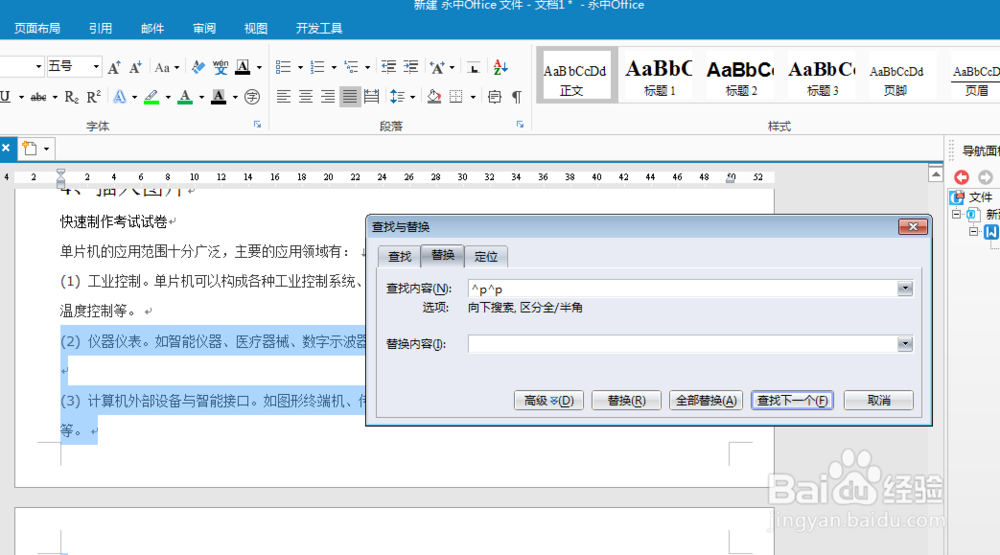This screenshot has width=1000, height=555.
Task: Click the red back arrow in navigation panel
Action: tap(962, 177)
